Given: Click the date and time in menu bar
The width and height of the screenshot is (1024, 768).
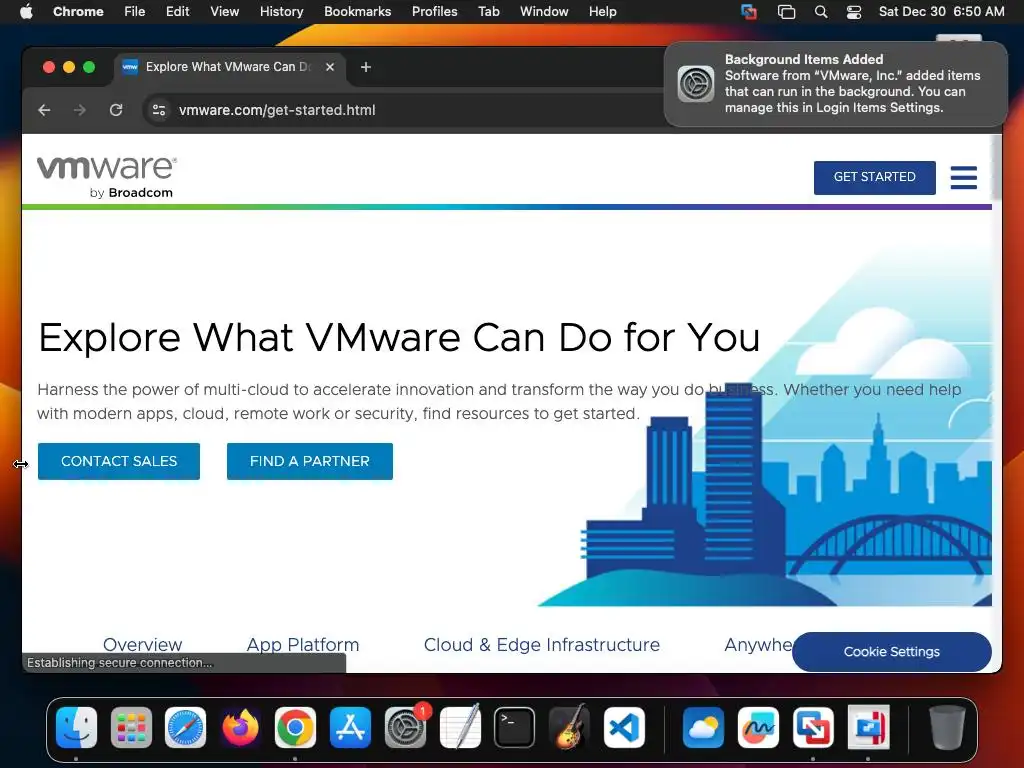Looking at the screenshot, I should 941,12.
